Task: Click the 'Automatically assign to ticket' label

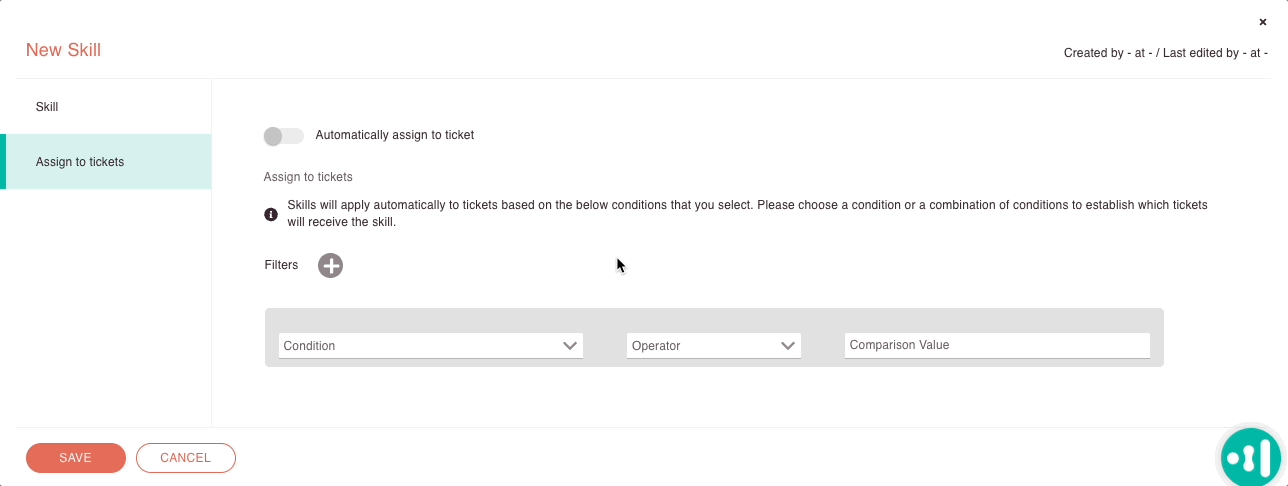Action: (x=395, y=135)
